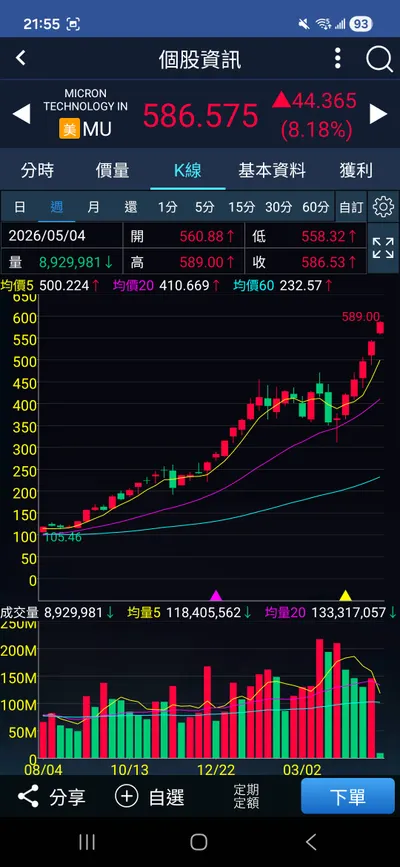Switch to the 價量 tab
400x867 pixels.
coord(112,170)
